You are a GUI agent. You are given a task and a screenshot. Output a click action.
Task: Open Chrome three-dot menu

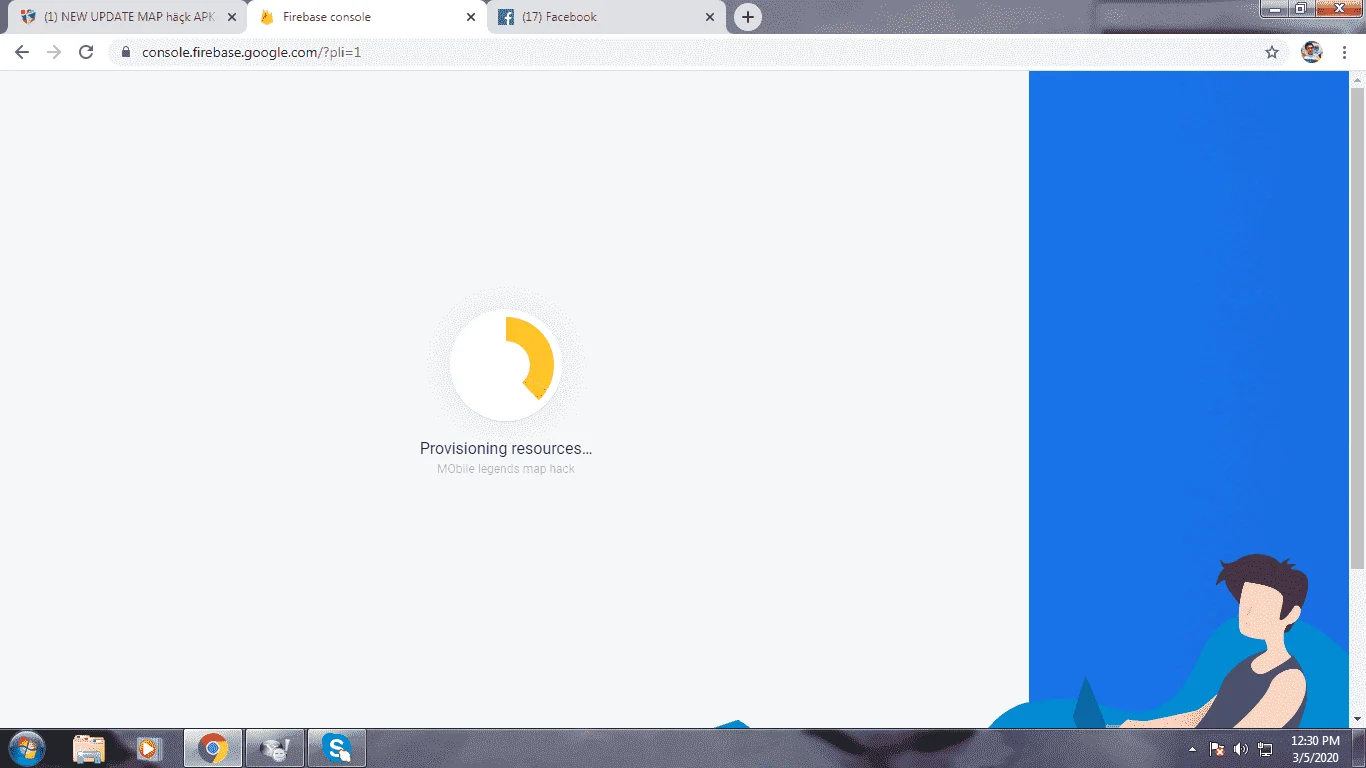pyautogui.click(x=1345, y=52)
